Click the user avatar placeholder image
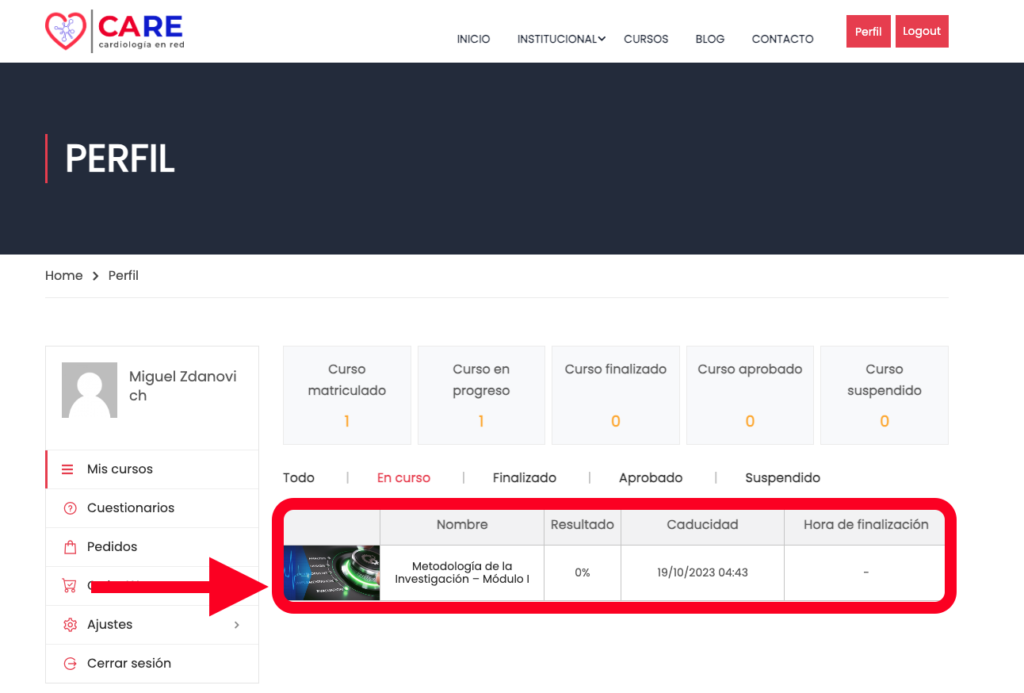The height and width of the screenshot is (693, 1024). 89,390
